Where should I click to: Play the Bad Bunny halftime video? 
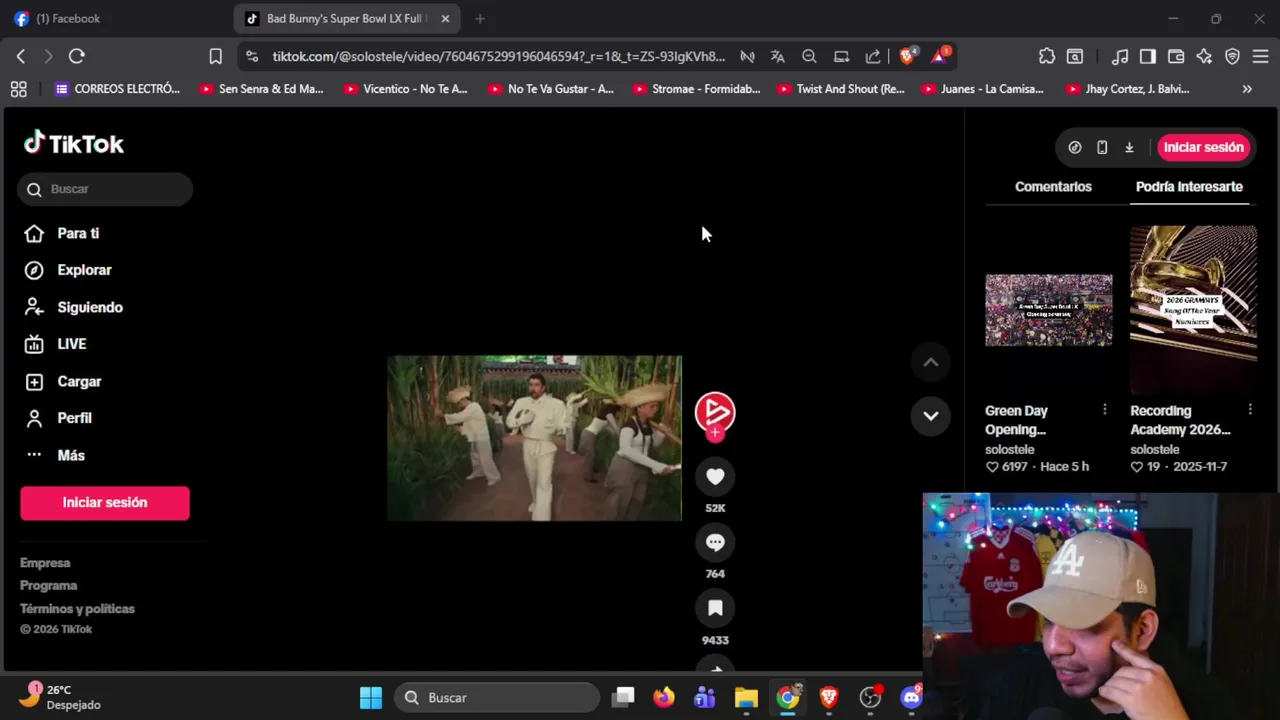534,438
